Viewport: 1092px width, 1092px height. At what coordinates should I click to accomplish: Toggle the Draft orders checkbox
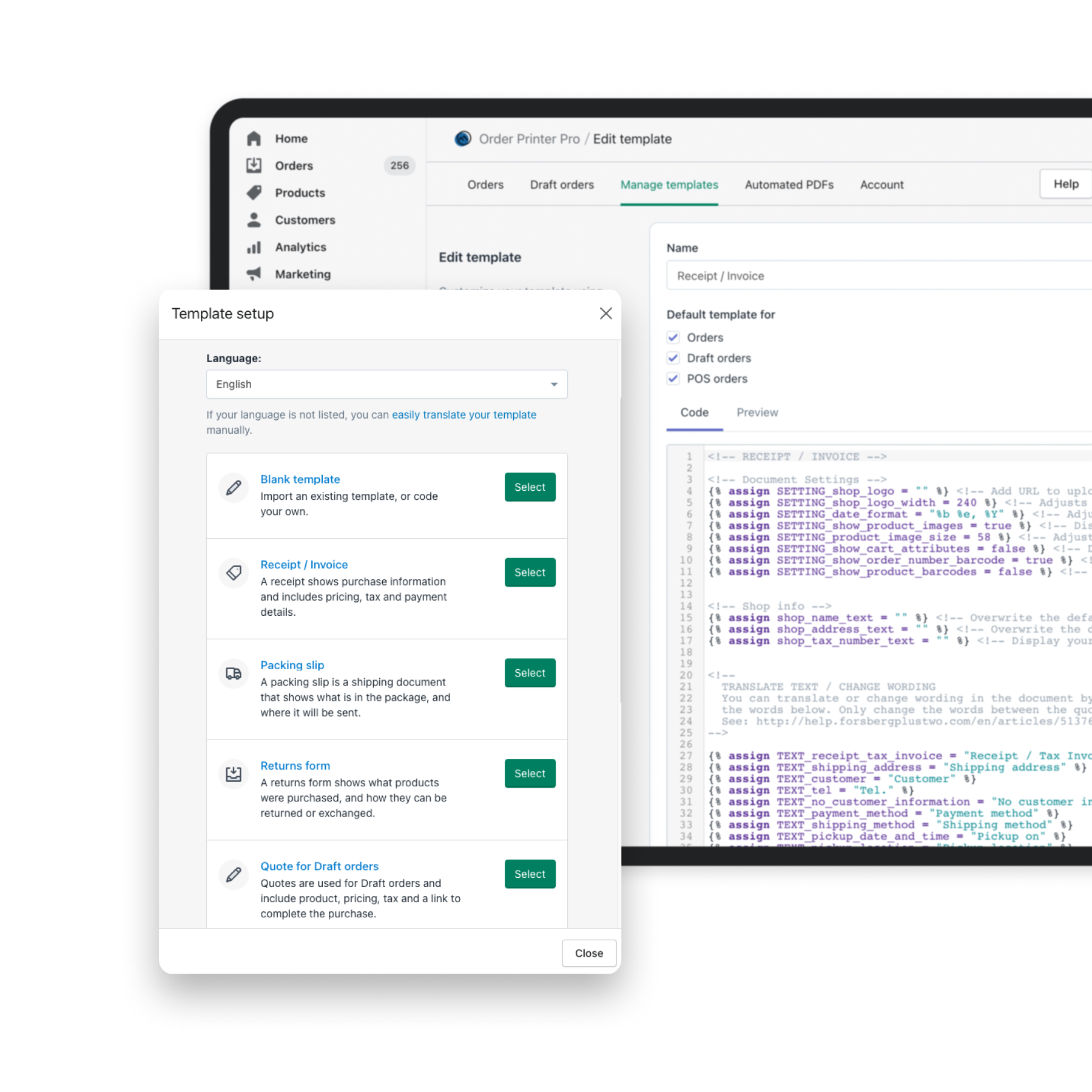coord(673,358)
